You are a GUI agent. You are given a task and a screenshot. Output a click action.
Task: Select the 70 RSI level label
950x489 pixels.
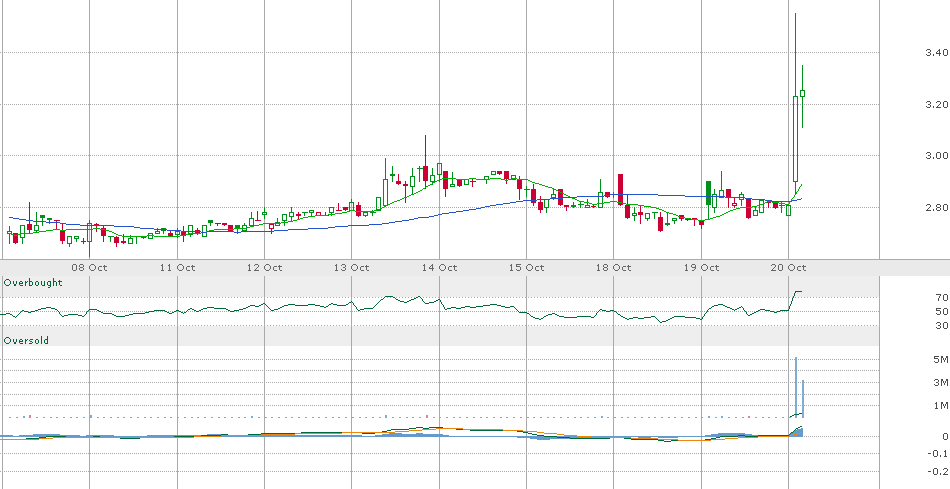pos(942,298)
